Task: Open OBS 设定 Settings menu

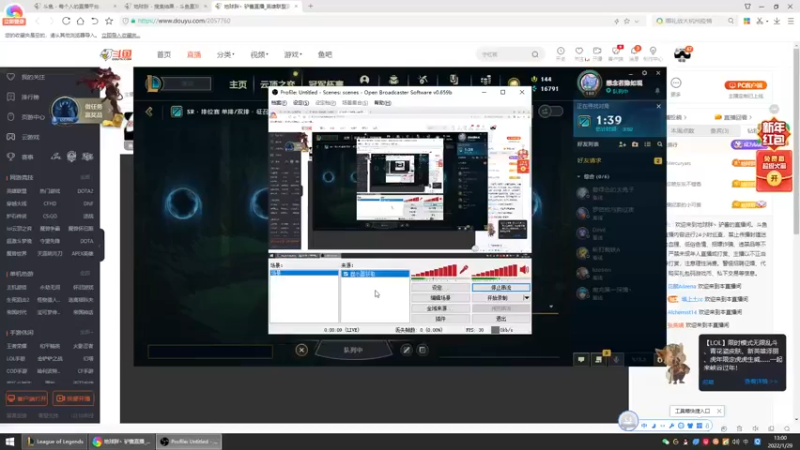Action: (x=301, y=103)
